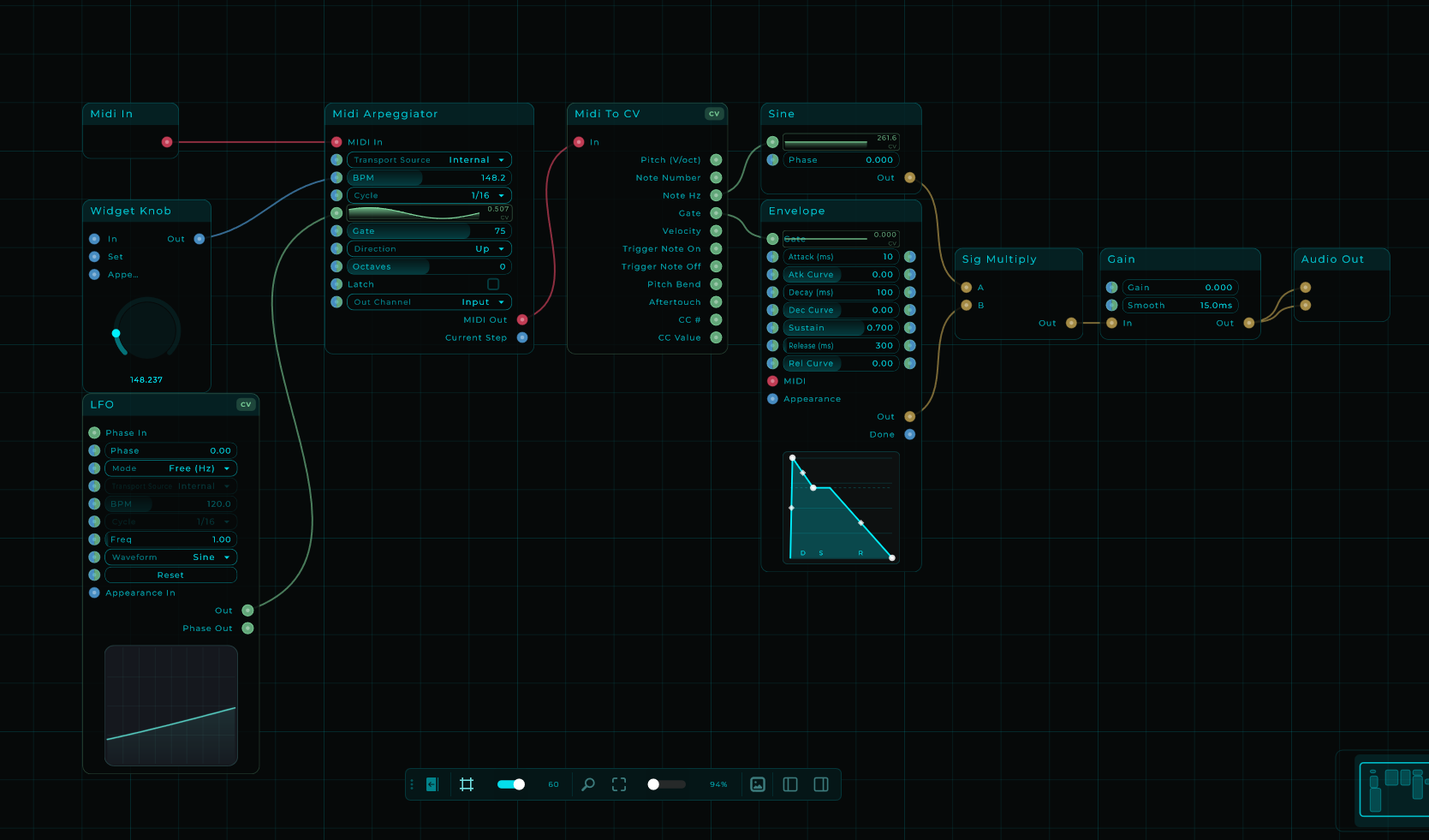Click the Arpeggiator BPM slider
Screen dimensions: 1429x840
[x=429, y=178]
